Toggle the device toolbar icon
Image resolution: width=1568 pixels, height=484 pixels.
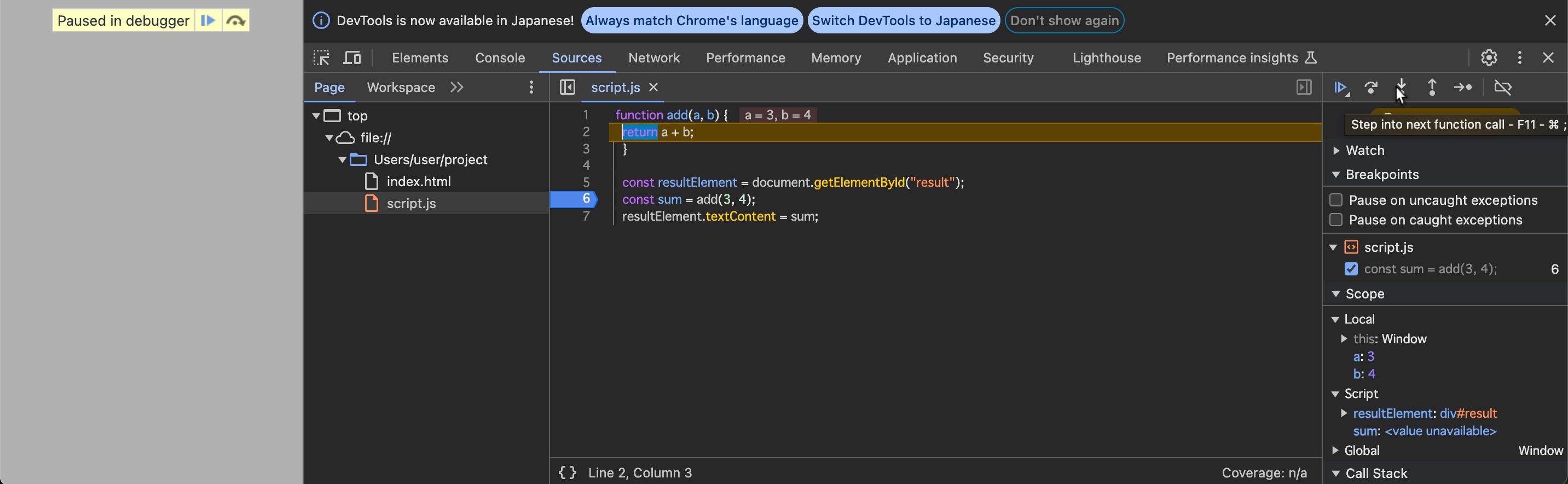coord(352,58)
